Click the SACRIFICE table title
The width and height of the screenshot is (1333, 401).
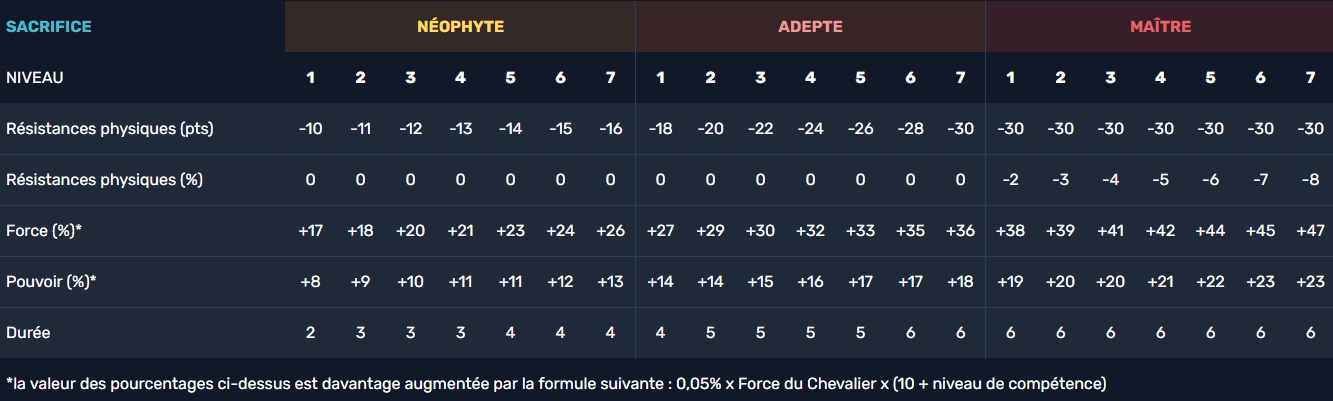tap(49, 27)
